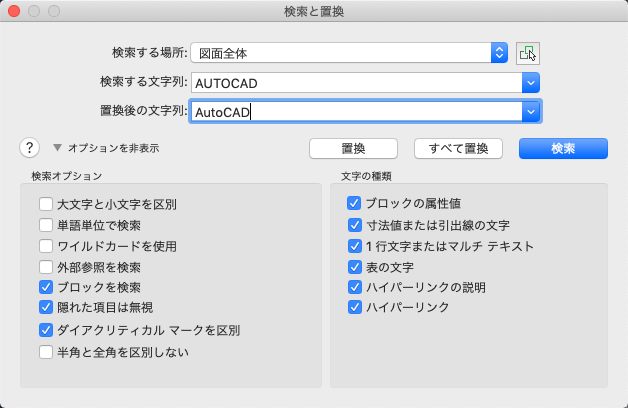This screenshot has height=408, width=628.
Task: Uncheck 隠れた項目は無視 checkbox
Action: (46, 307)
